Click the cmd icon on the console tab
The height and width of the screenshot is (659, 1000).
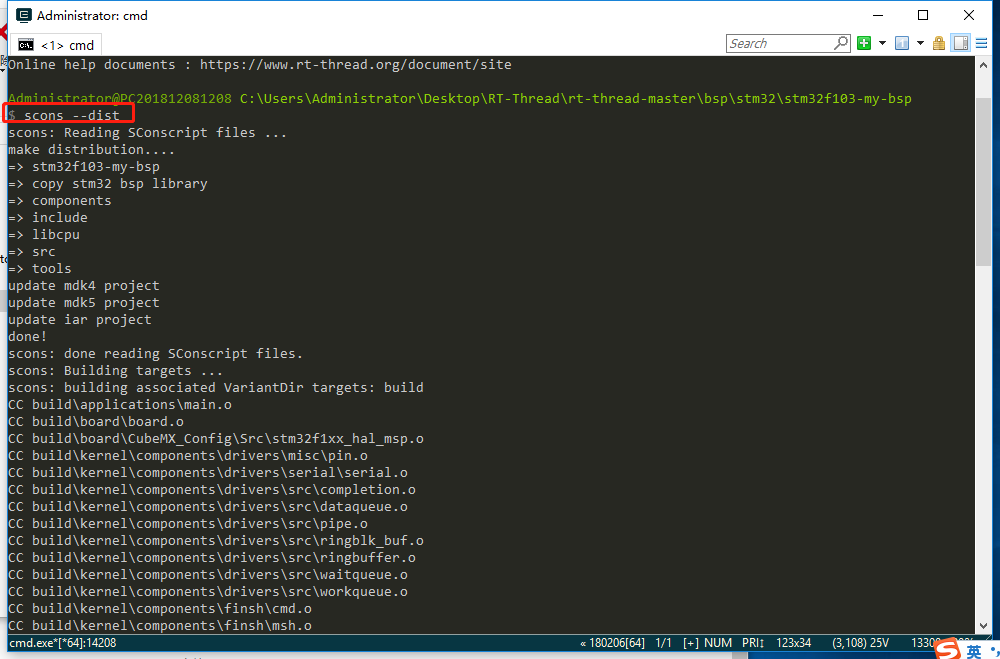click(x=26, y=45)
